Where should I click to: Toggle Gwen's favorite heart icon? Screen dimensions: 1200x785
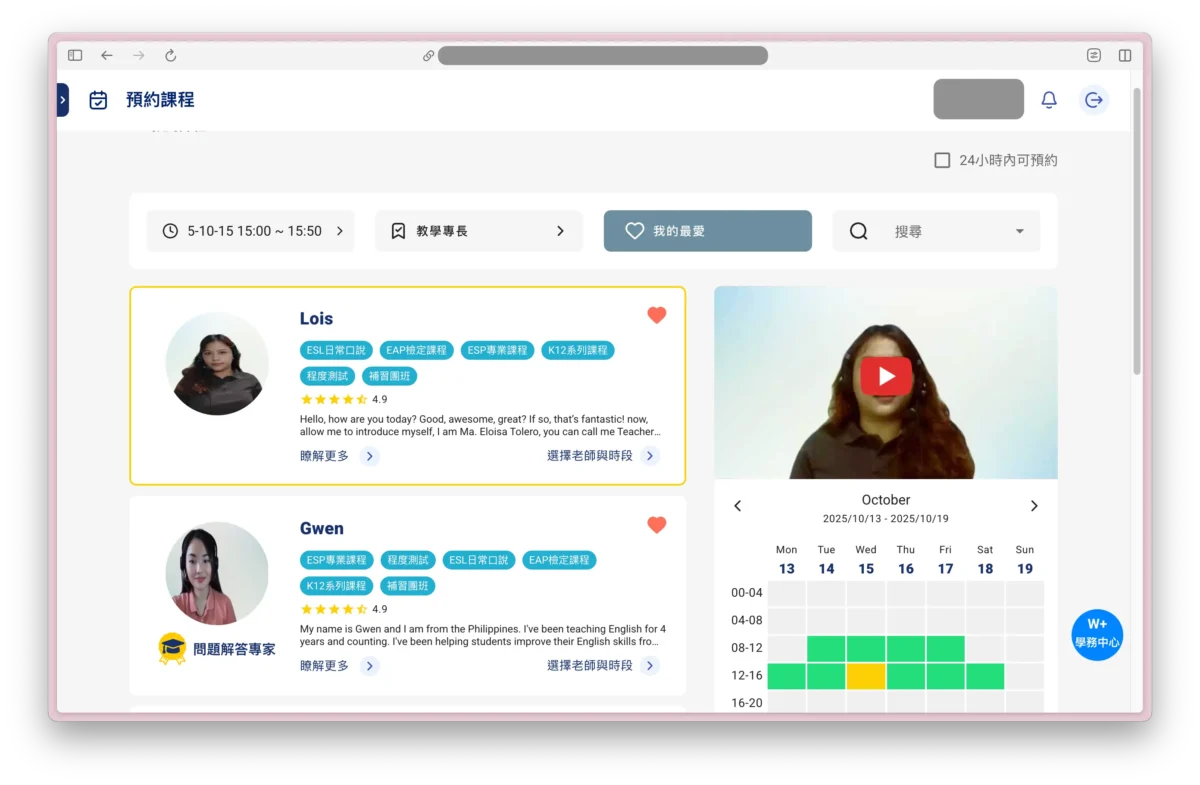(656, 525)
